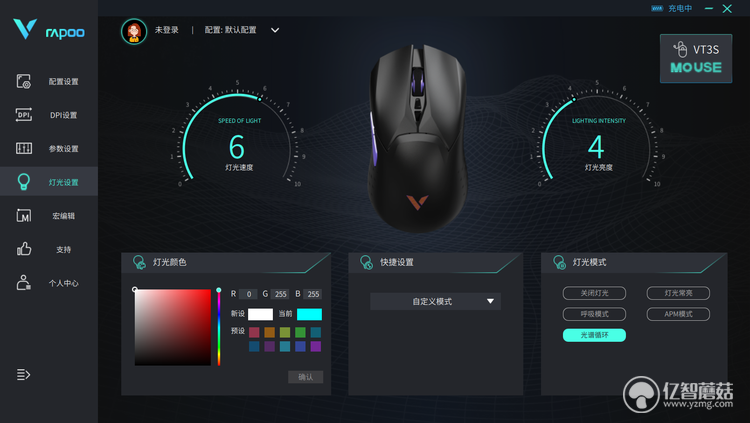750x423 pixels.
Task: Select the 灯光设置 lightbulb icon
Action: (23, 182)
